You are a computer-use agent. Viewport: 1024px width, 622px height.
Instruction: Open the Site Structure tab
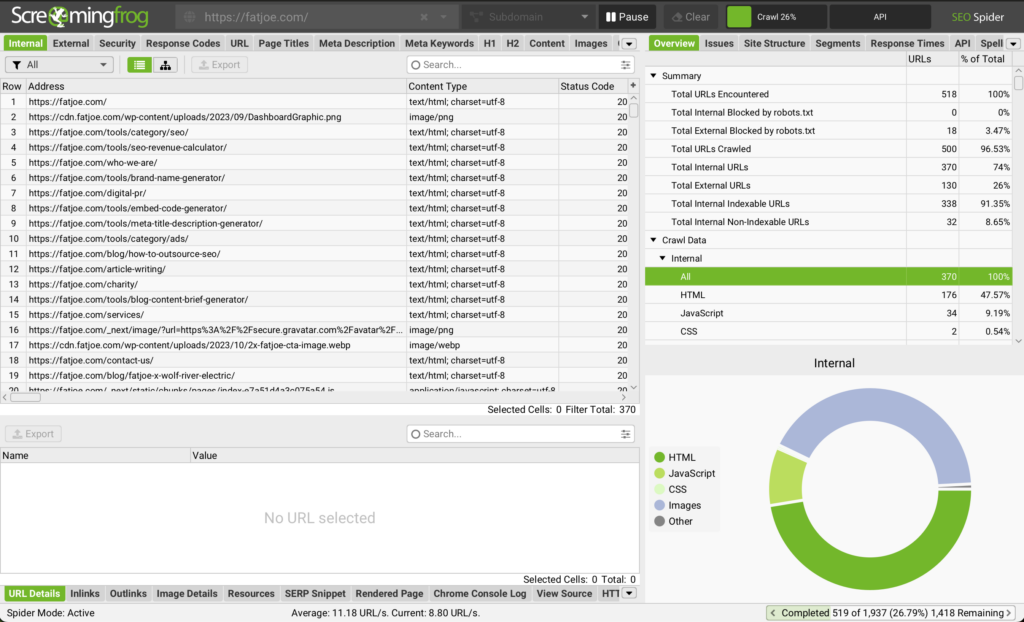click(x=775, y=43)
